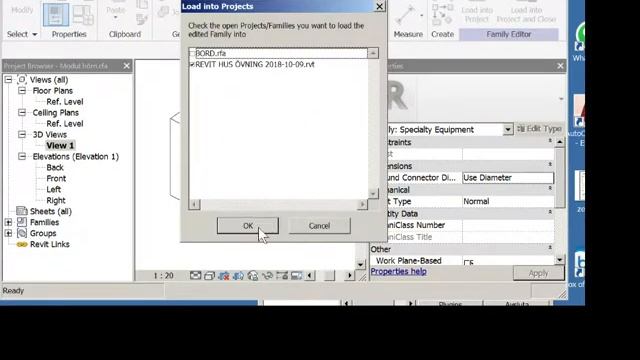Toggle crop view icon with red x
This screenshot has height=360, width=640.
coord(224,276)
